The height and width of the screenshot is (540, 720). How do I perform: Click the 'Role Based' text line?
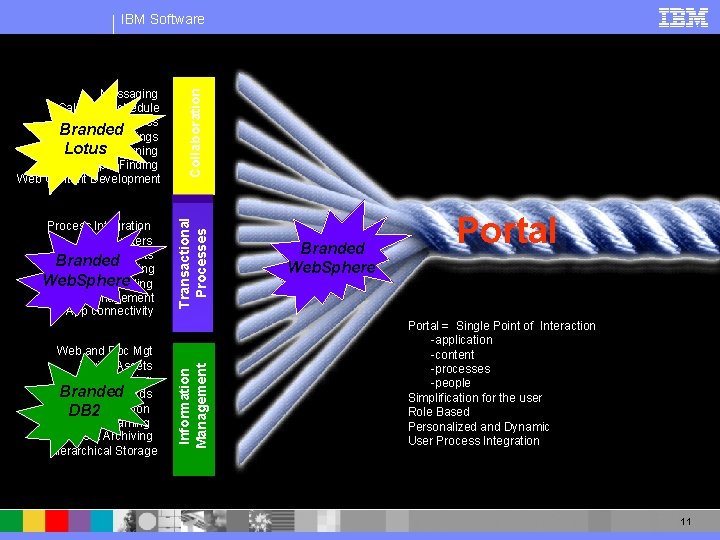(439, 412)
